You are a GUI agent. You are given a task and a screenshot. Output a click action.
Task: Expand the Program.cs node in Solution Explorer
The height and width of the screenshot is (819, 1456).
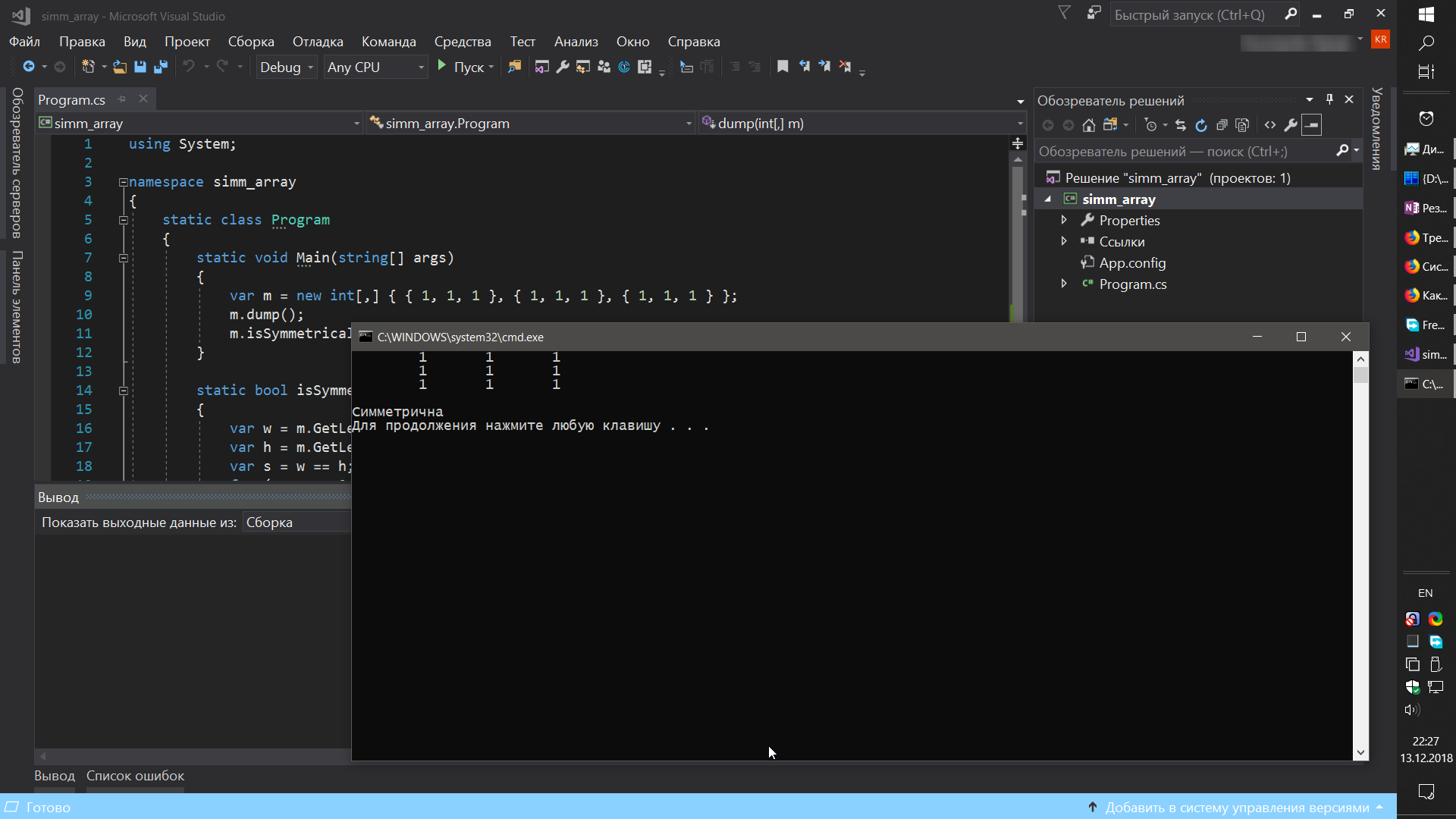pyautogui.click(x=1064, y=284)
